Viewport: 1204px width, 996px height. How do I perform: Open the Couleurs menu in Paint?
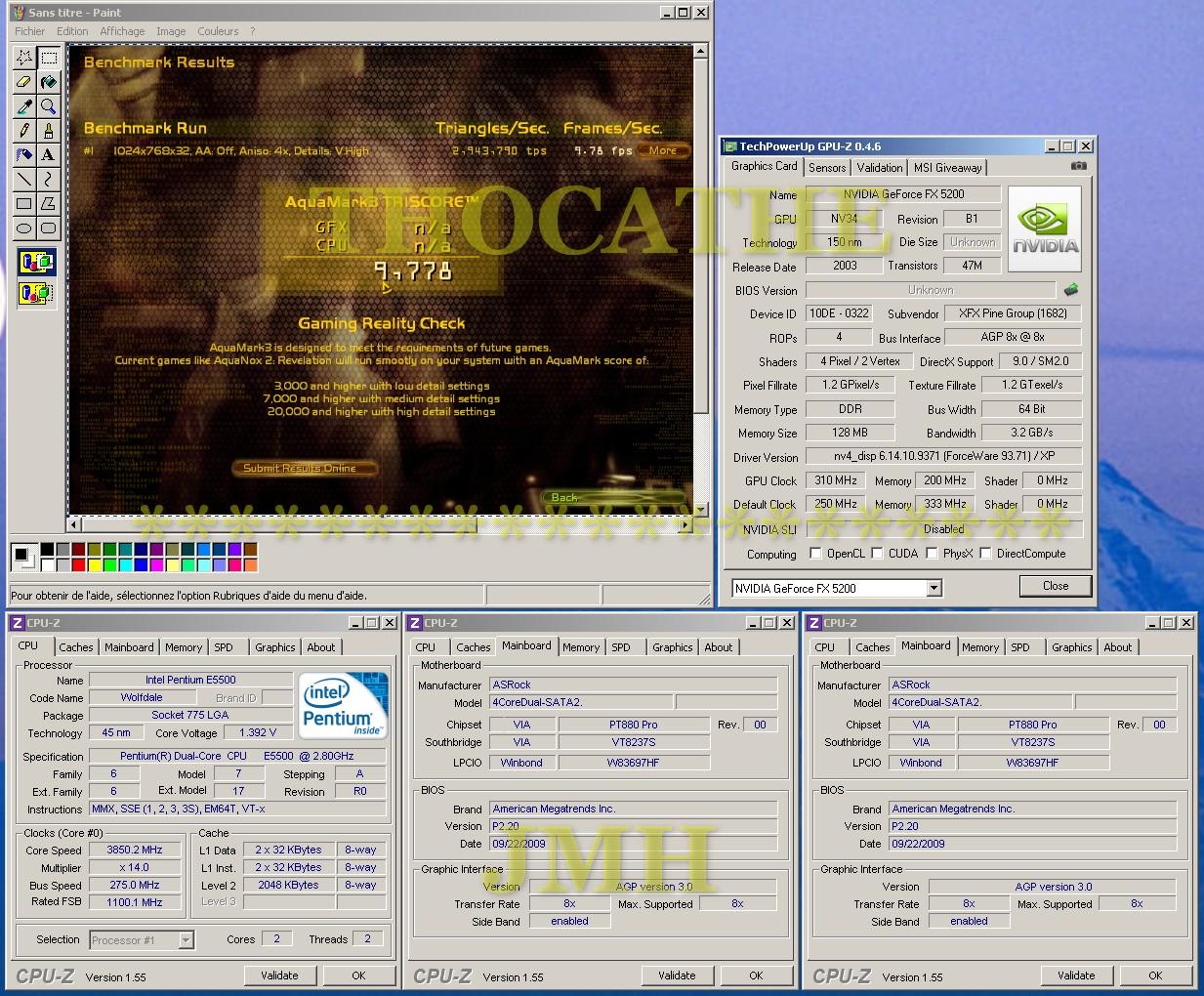(x=218, y=31)
